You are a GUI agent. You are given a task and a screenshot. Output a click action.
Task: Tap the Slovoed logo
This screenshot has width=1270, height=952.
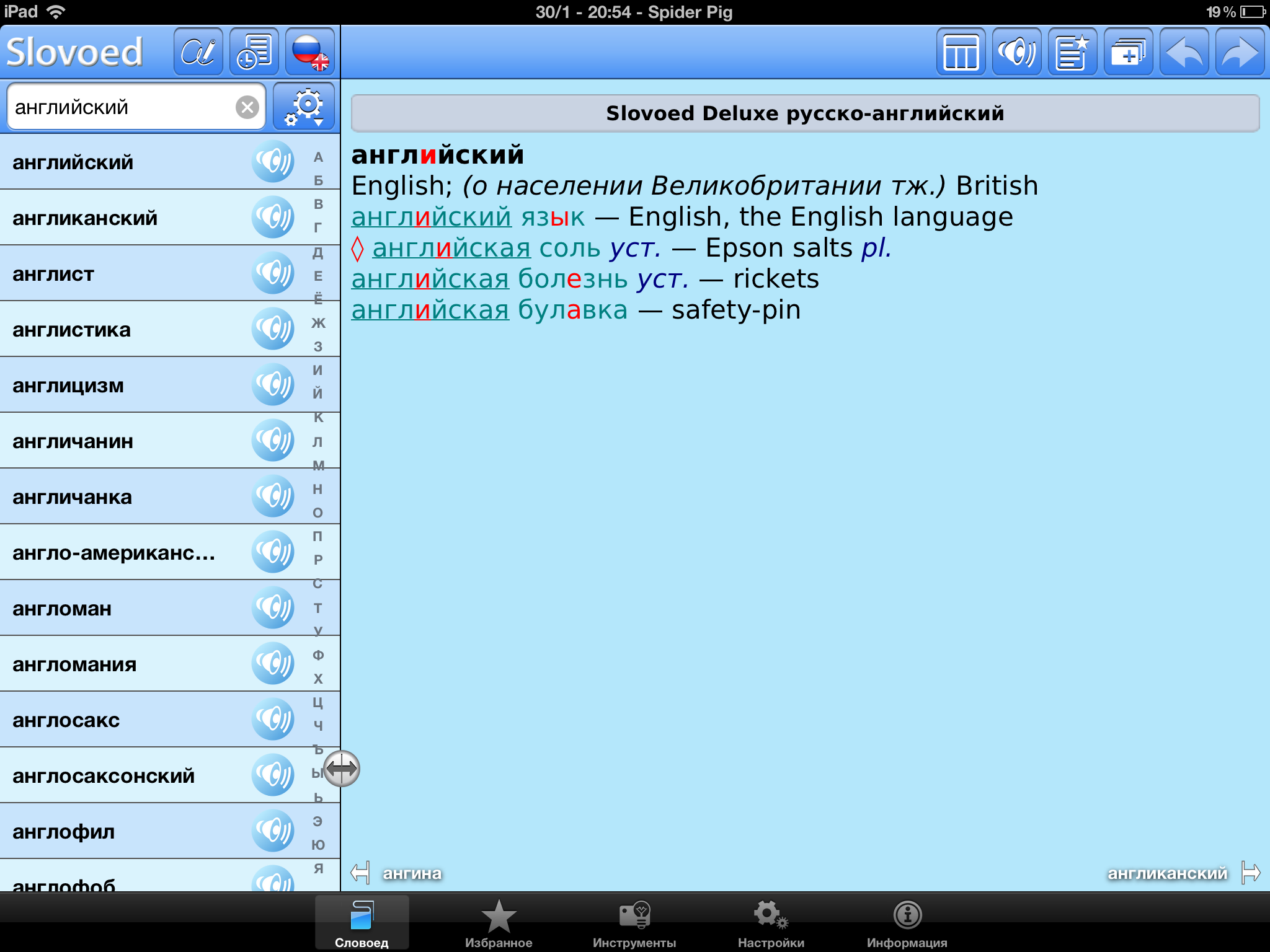(x=74, y=52)
